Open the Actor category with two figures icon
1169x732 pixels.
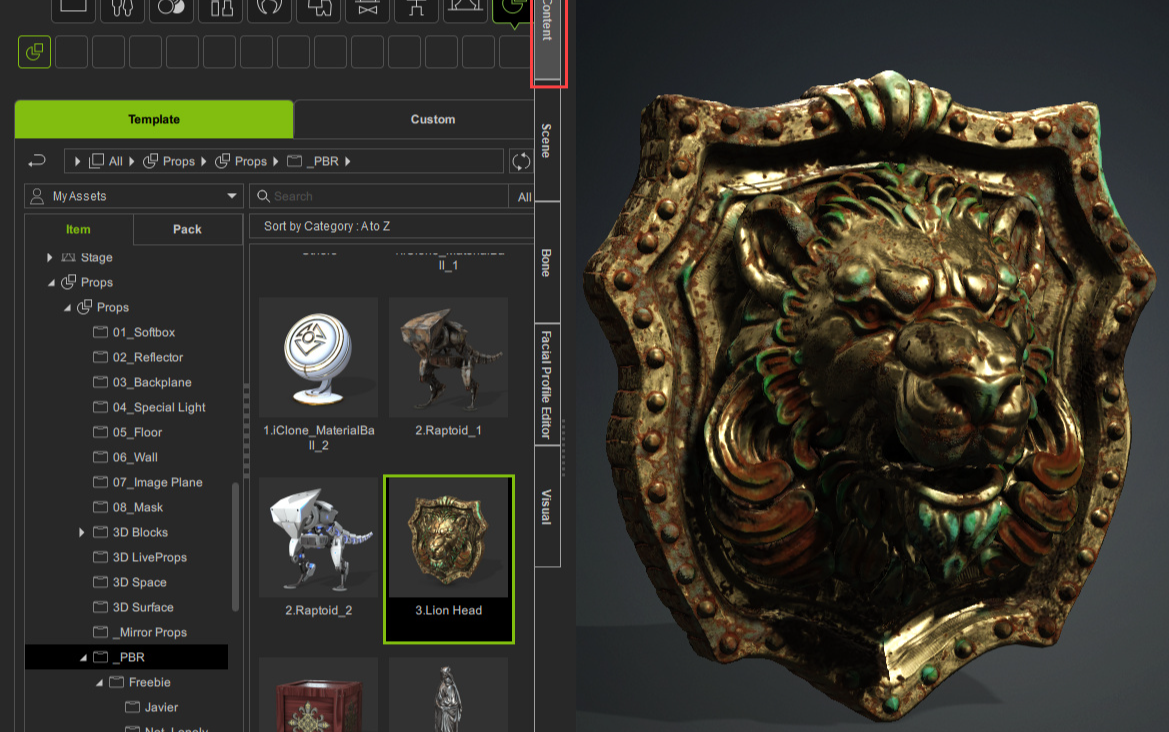(x=122, y=8)
